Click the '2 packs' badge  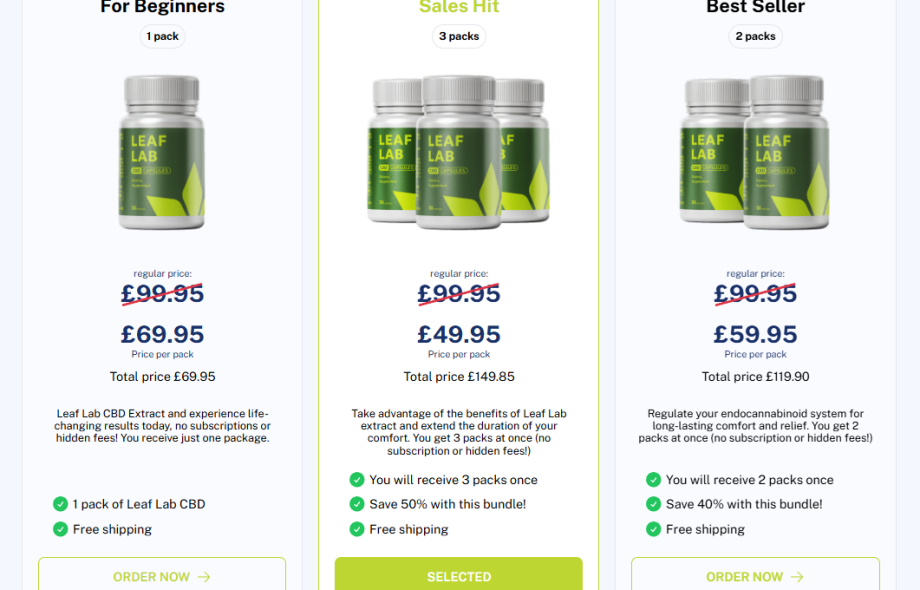(755, 36)
